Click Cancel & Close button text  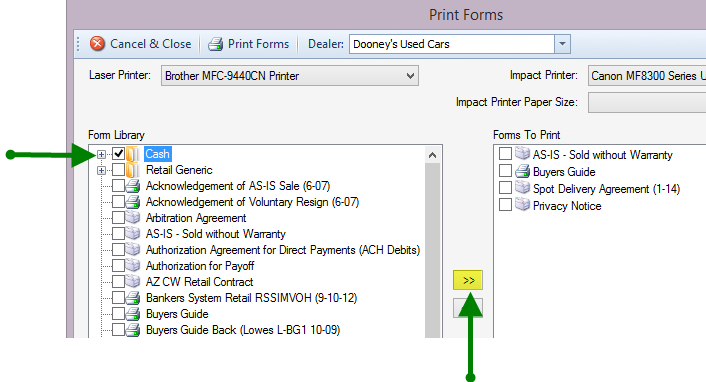point(151,44)
